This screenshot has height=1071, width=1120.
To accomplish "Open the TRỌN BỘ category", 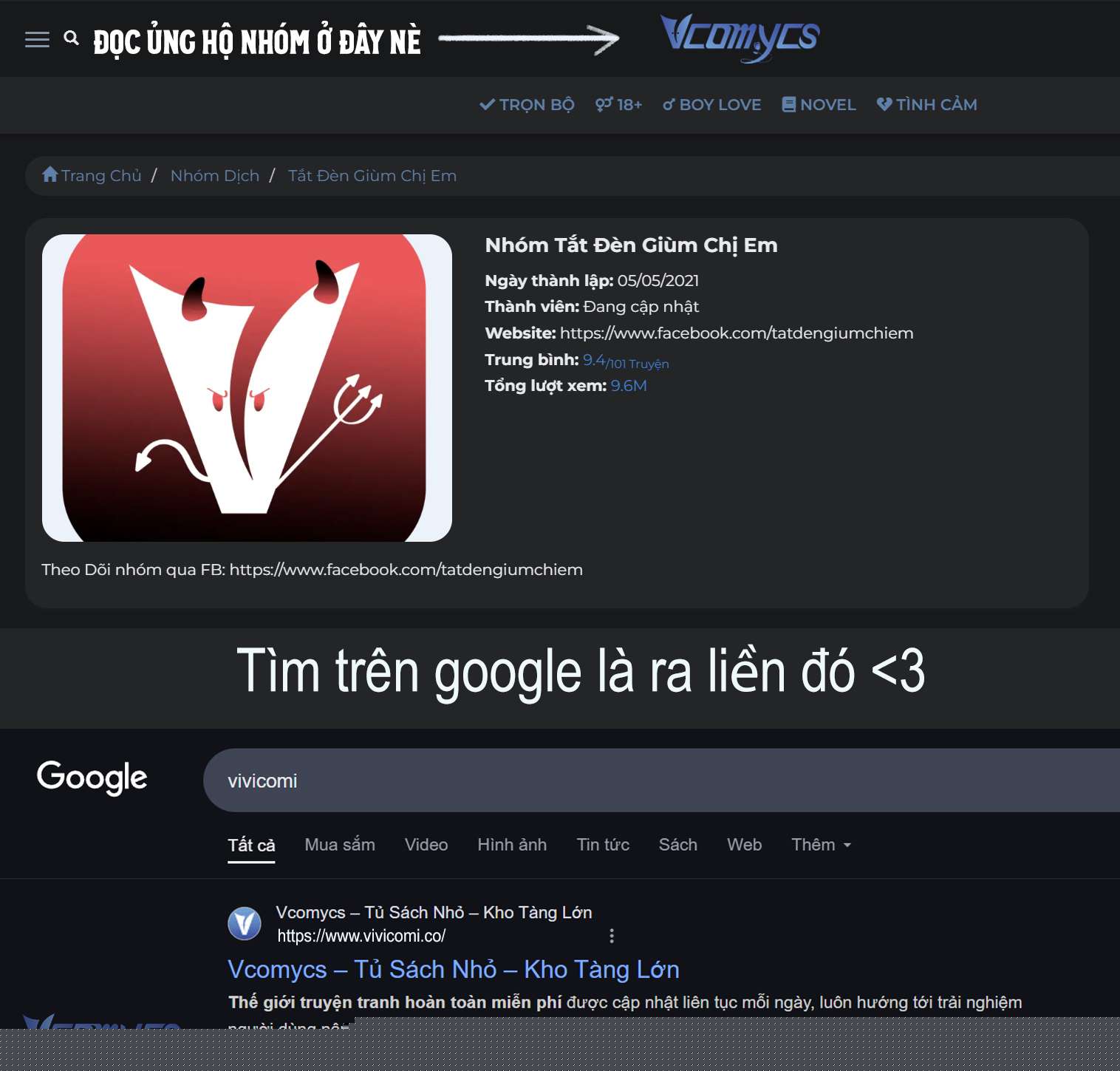I will pos(527,105).
